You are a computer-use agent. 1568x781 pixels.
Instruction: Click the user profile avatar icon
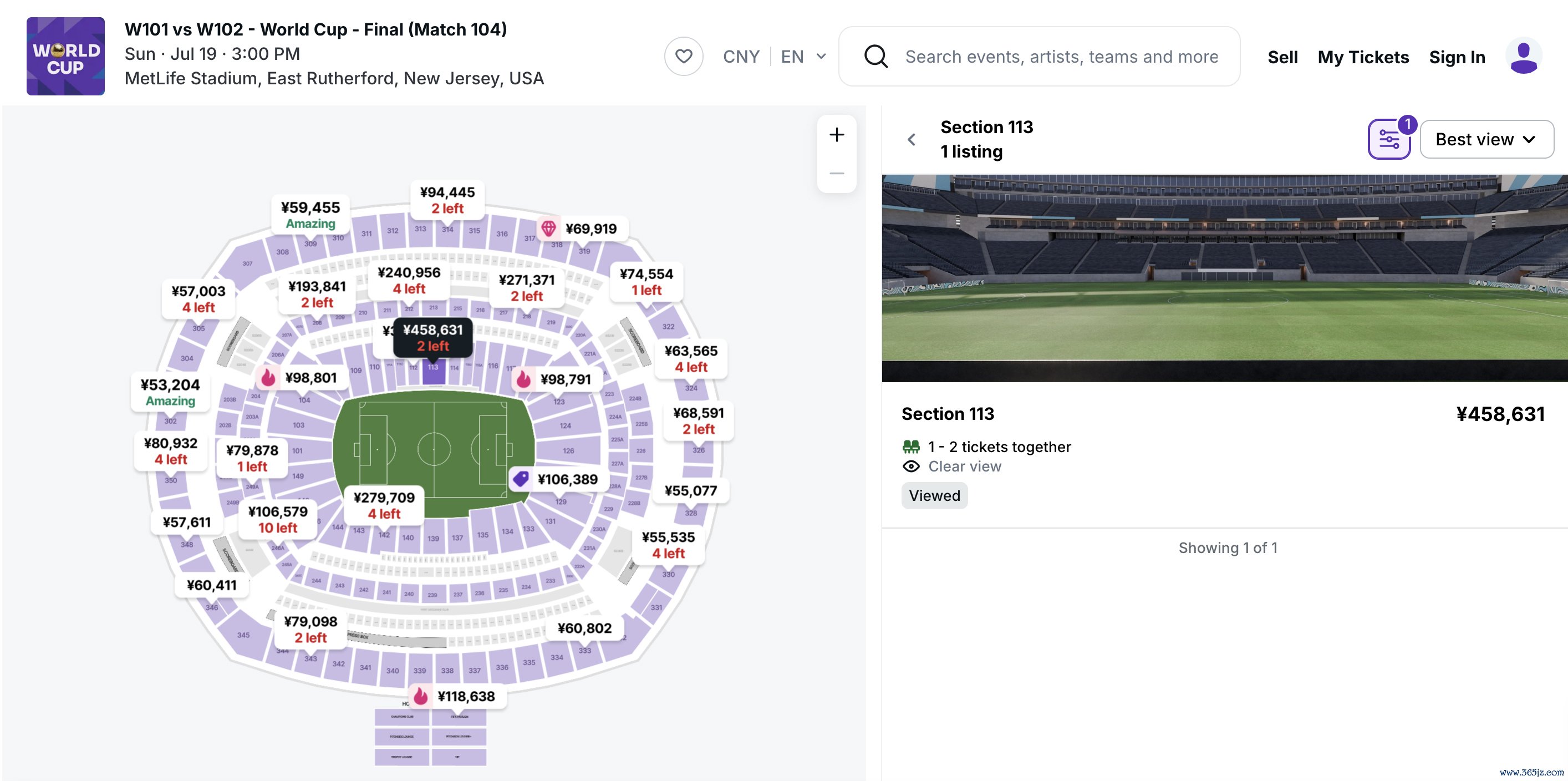tap(1524, 57)
